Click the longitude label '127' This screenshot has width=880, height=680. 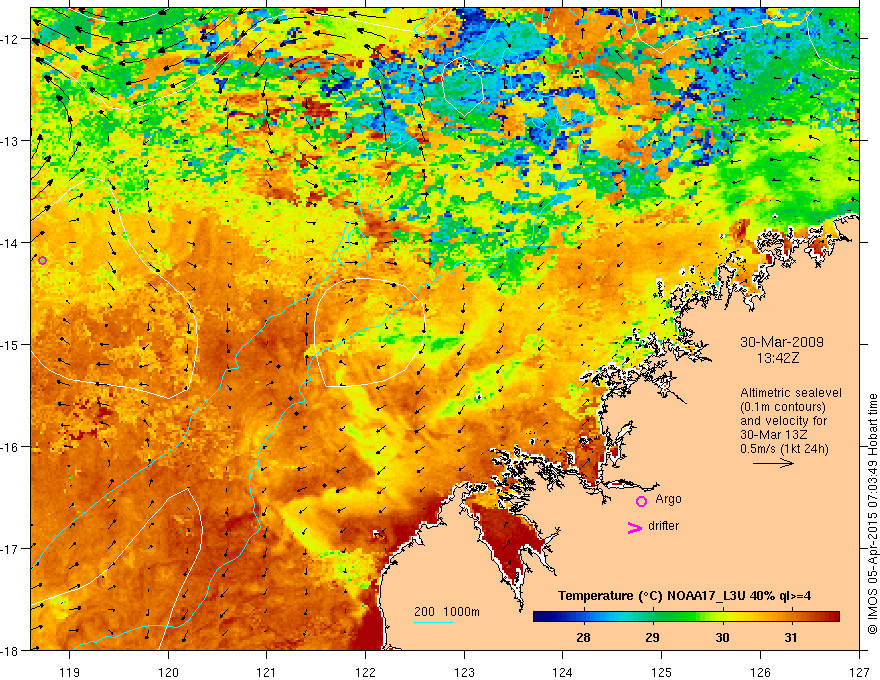(x=859, y=672)
